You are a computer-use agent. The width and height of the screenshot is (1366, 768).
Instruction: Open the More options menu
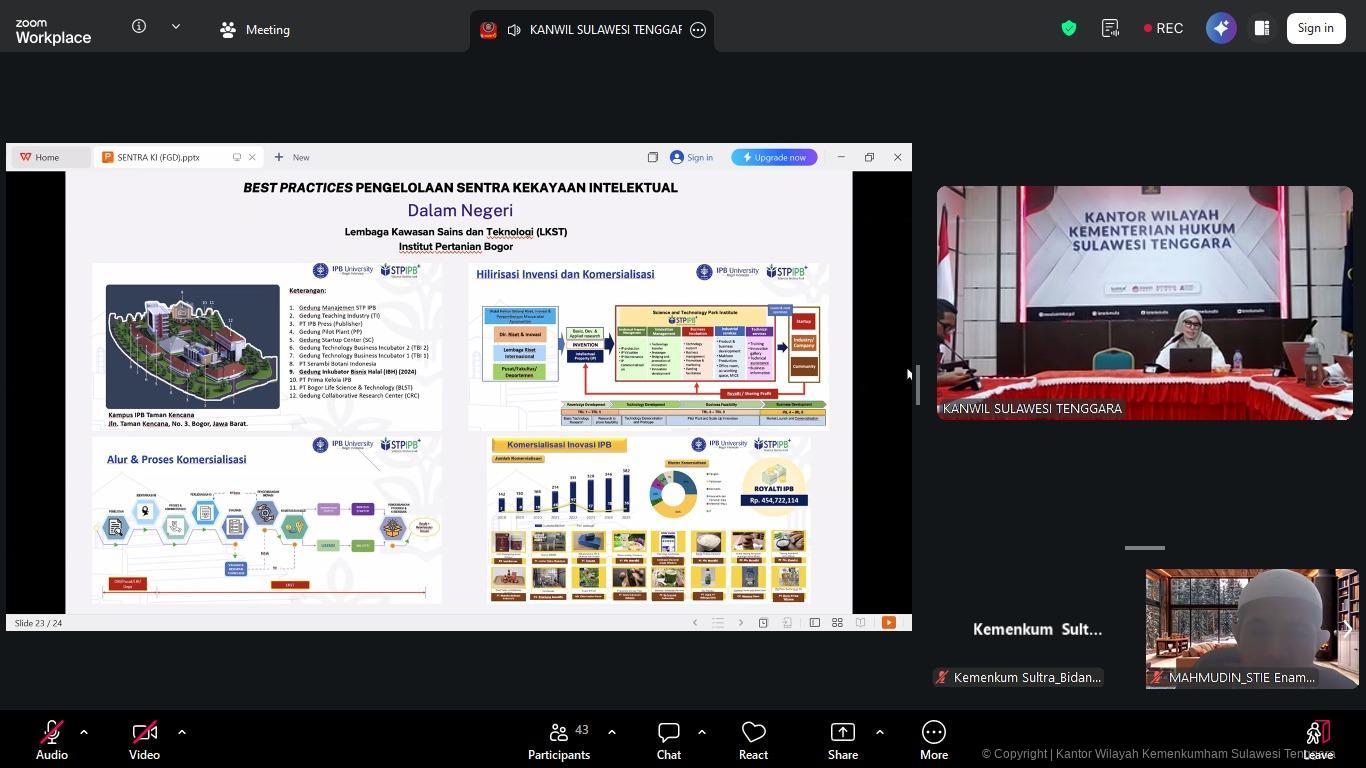click(933, 740)
